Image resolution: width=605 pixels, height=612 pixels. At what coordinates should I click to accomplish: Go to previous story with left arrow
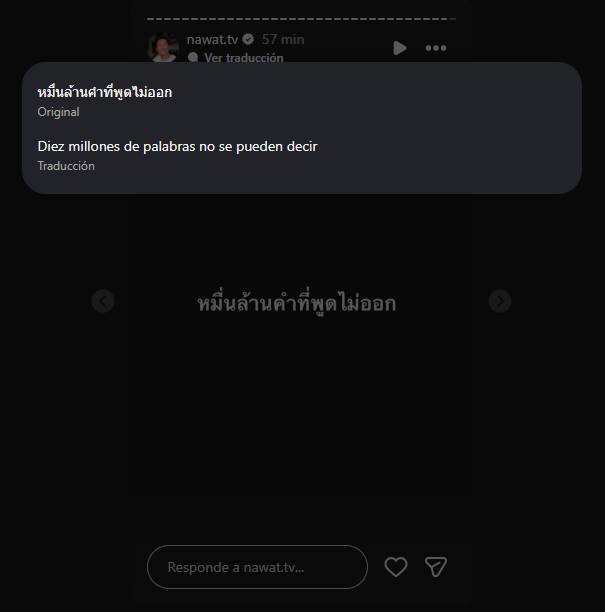(103, 301)
